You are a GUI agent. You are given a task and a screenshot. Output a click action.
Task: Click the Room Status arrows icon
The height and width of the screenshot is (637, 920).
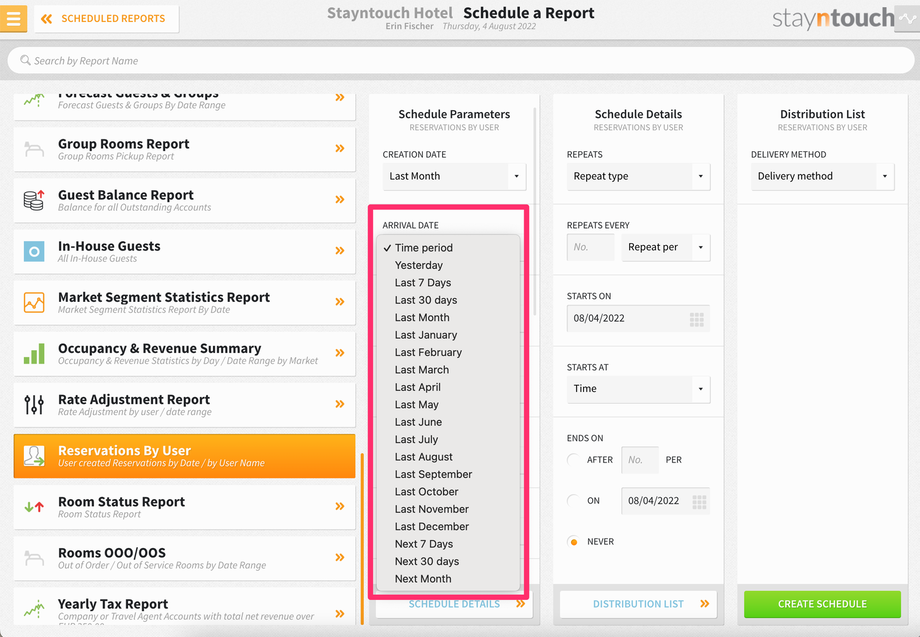tap(34, 507)
